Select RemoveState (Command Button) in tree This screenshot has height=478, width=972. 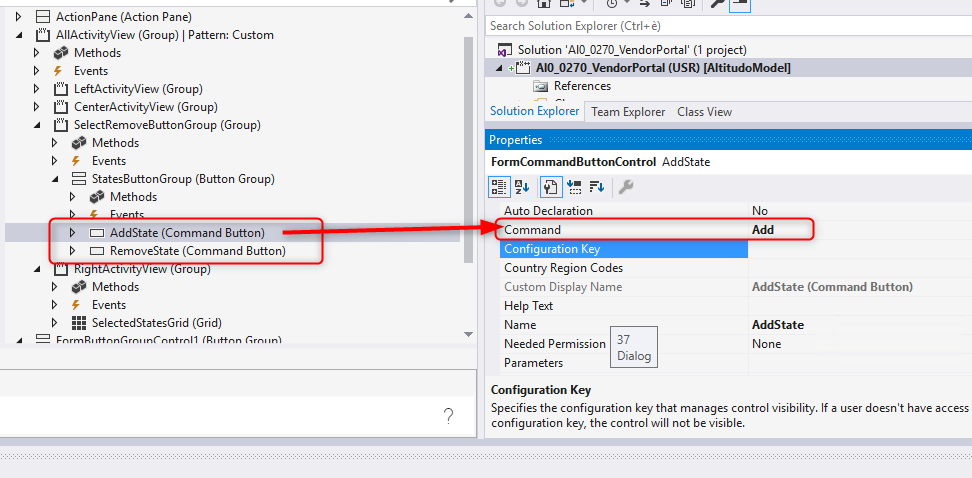click(197, 251)
